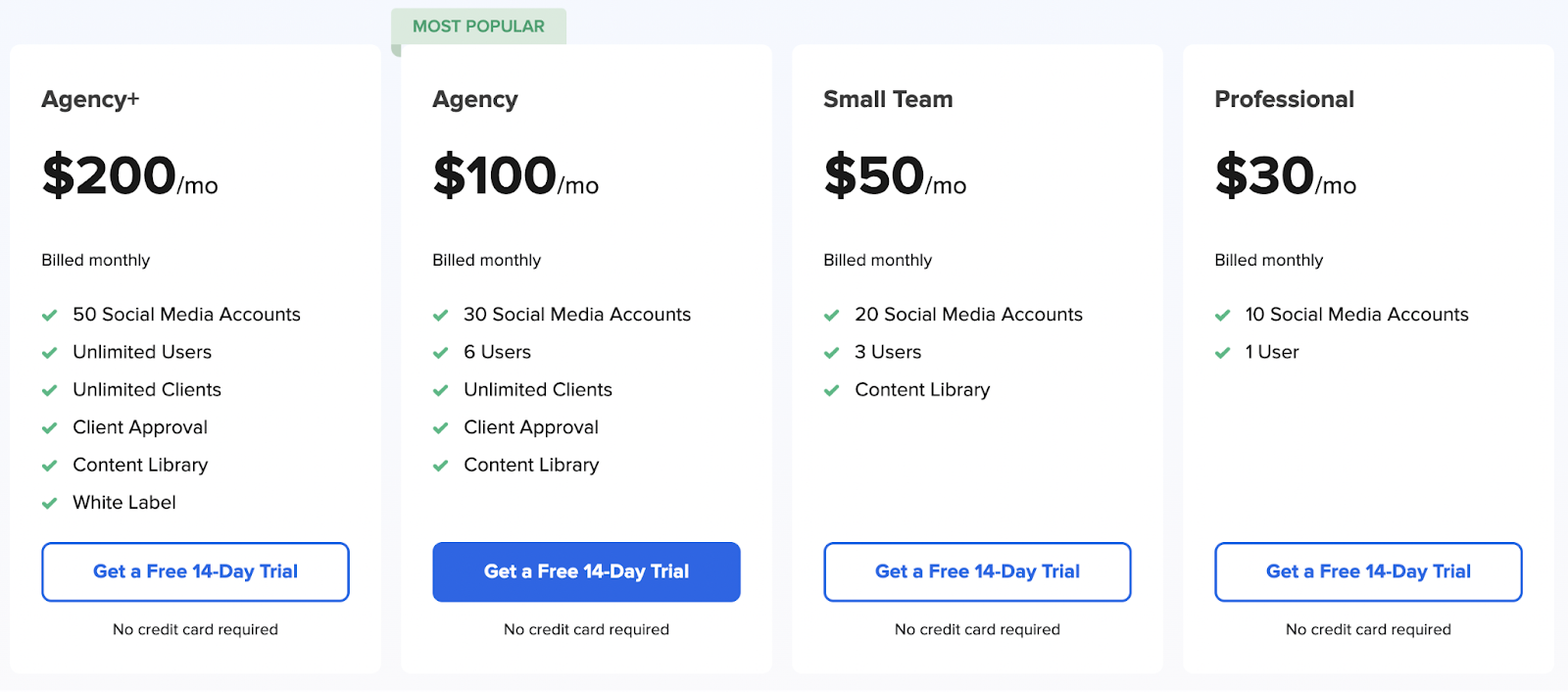
Task: Click the checkmark beside Client Approval in Agency
Action: [440, 427]
